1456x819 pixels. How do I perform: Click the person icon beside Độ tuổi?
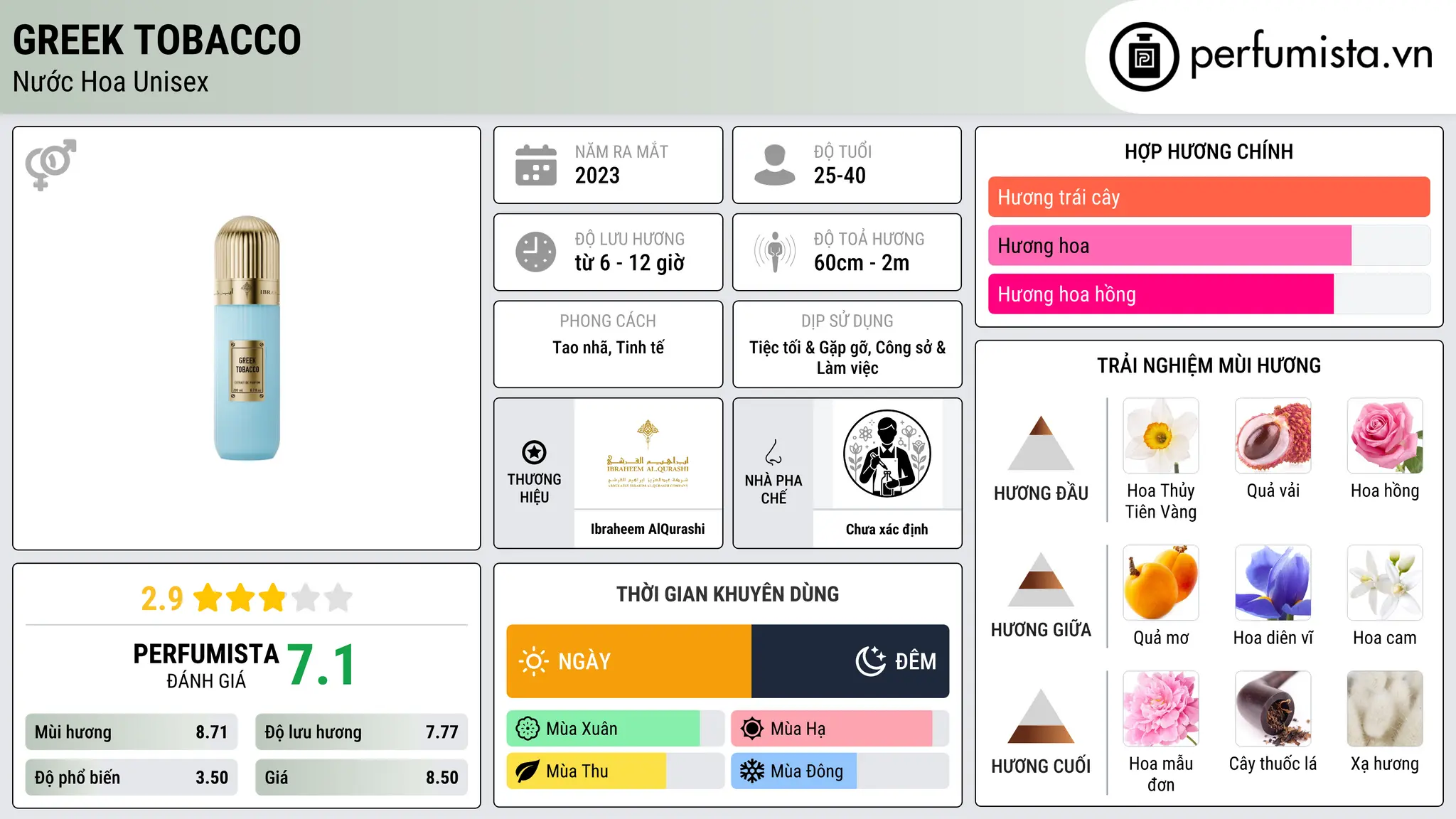pos(774,165)
